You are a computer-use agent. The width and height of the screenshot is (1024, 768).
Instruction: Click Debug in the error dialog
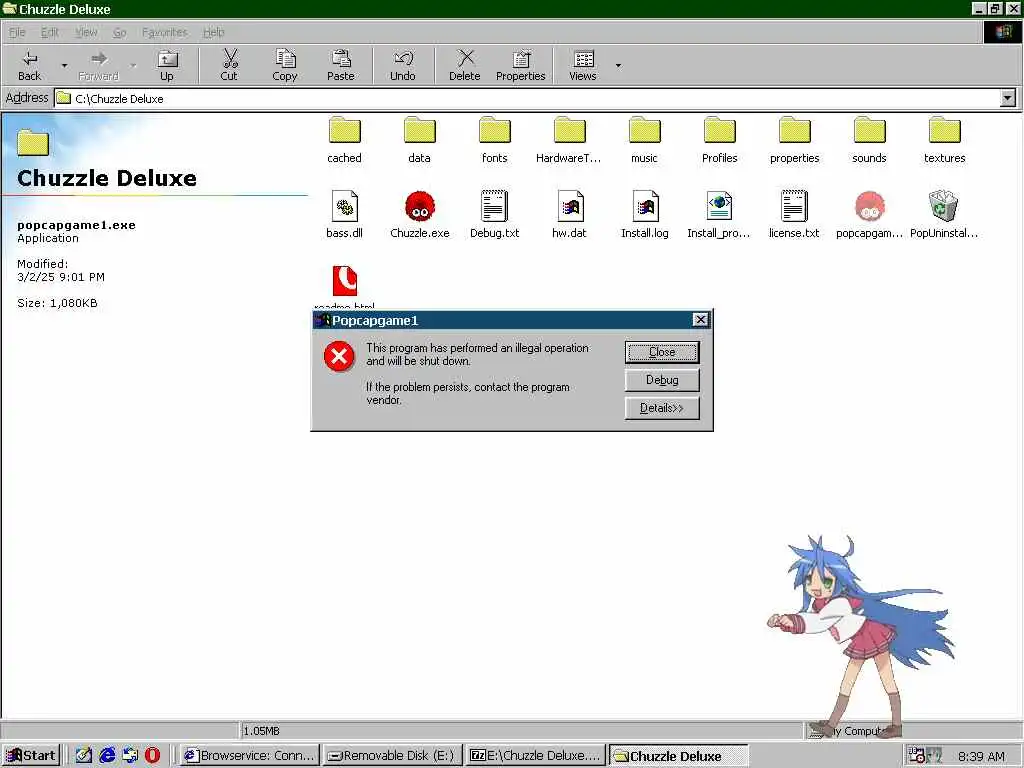[662, 380]
